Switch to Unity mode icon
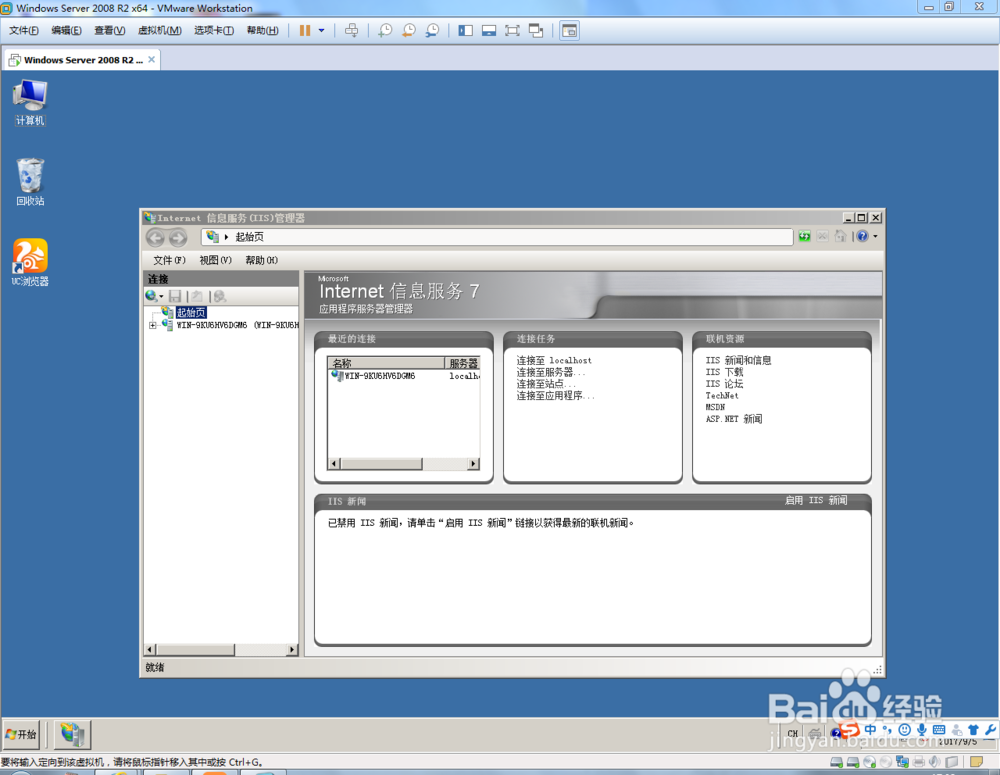Screen dimensions: 1000x775 click(536, 30)
